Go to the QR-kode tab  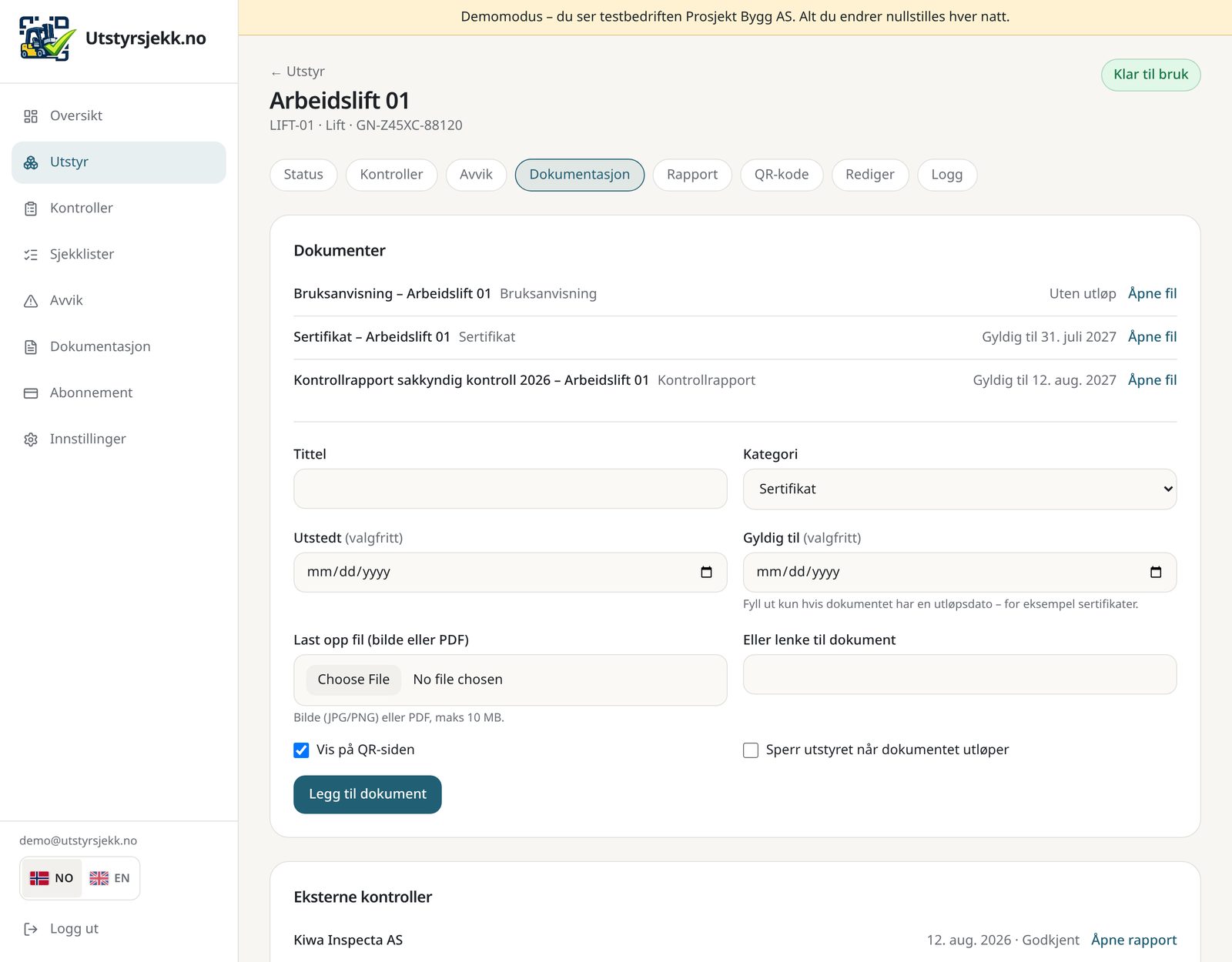click(x=782, y=175)
